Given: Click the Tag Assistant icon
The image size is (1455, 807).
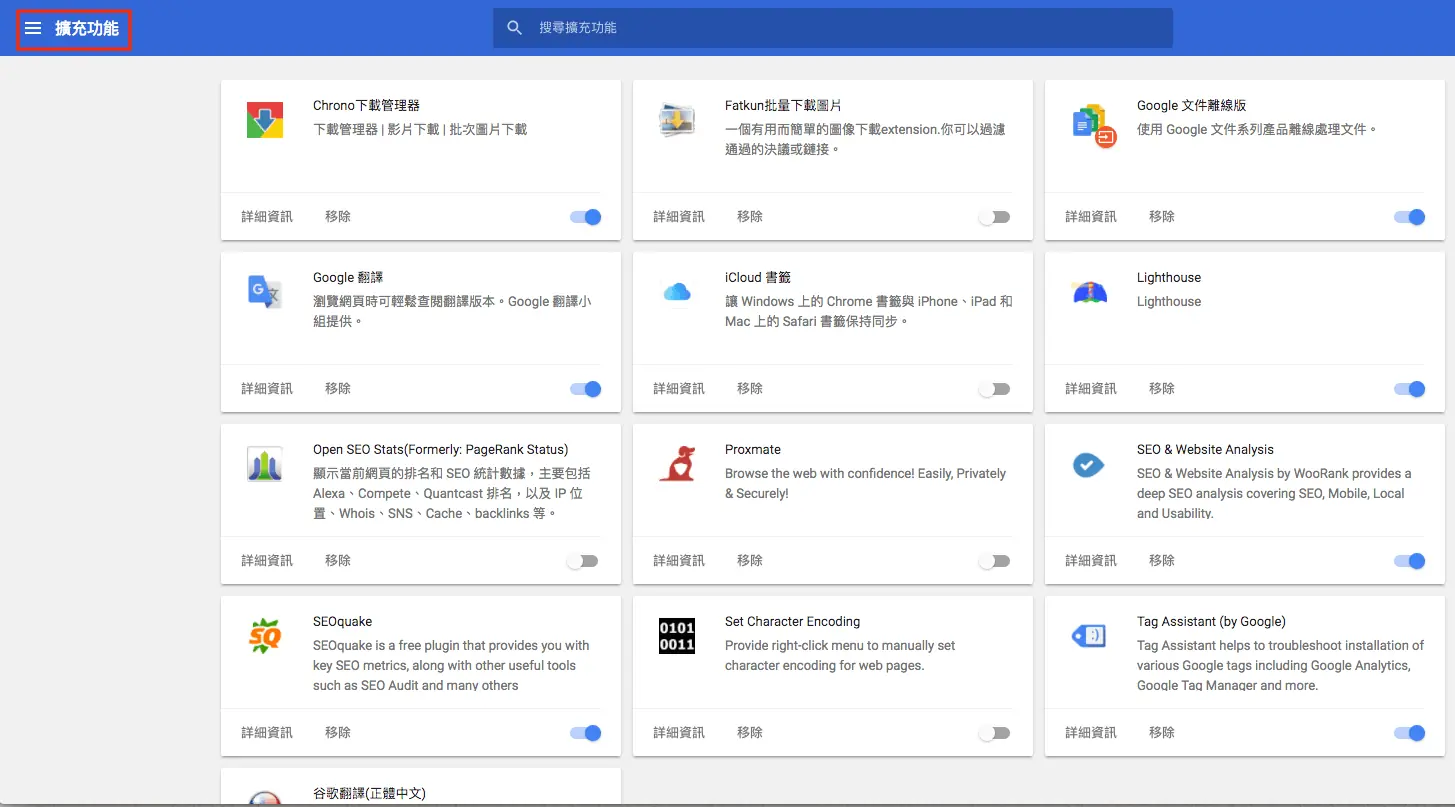Looking at the screenshot, I should (1089, 635).
